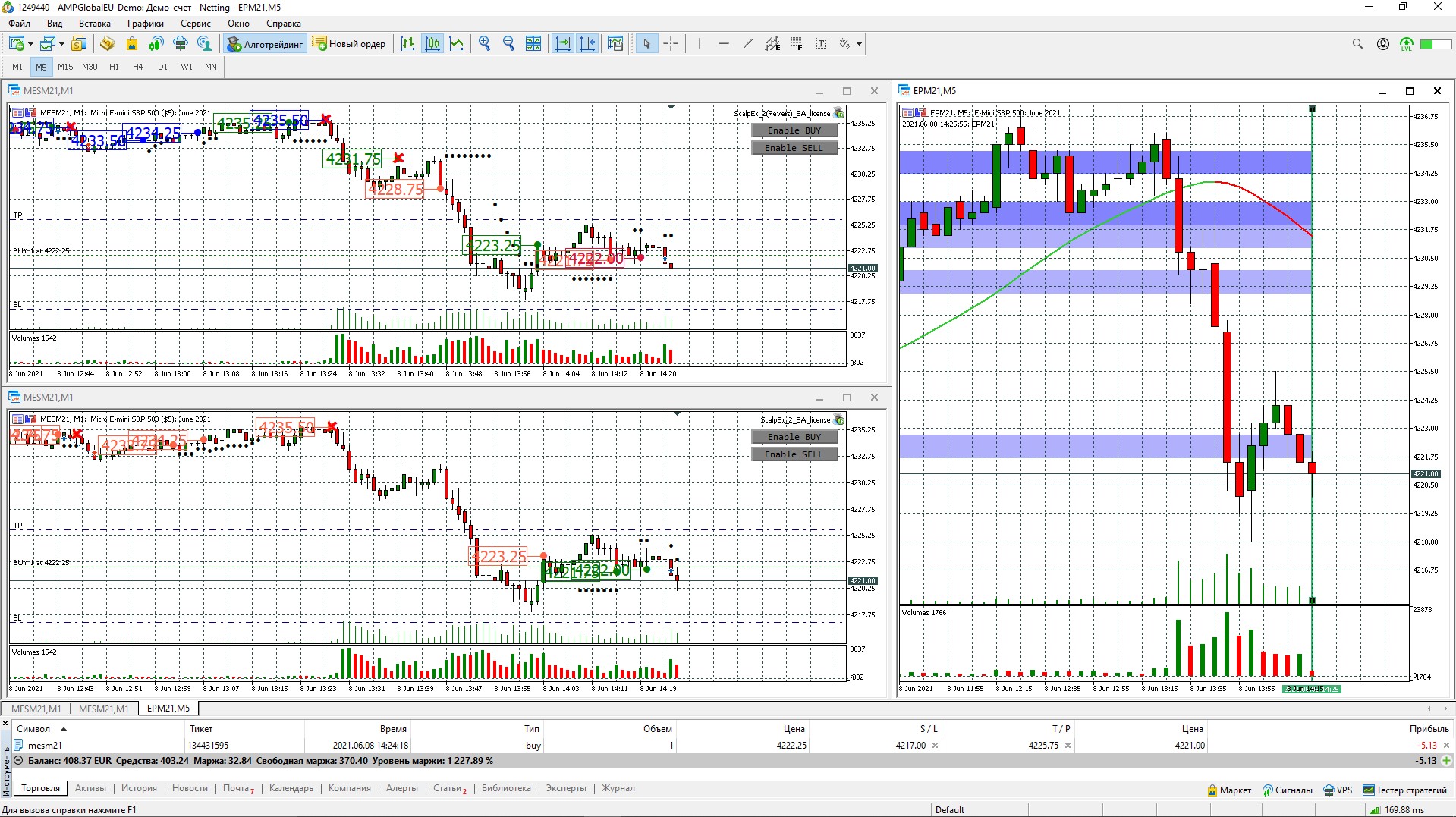Image resolution: width=1456 pixels, height=817 pixels.
Task: Toggle chart shift from right edge
Action: tap(587, 44)
